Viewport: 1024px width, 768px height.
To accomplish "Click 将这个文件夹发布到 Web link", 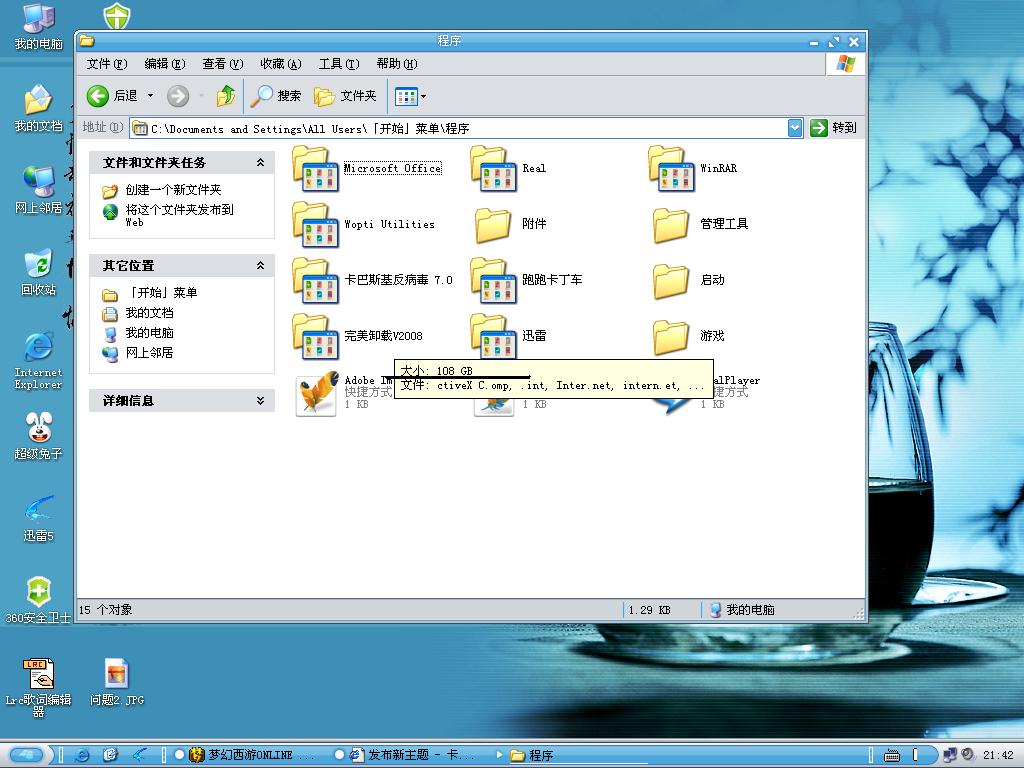I will point(180,215).
